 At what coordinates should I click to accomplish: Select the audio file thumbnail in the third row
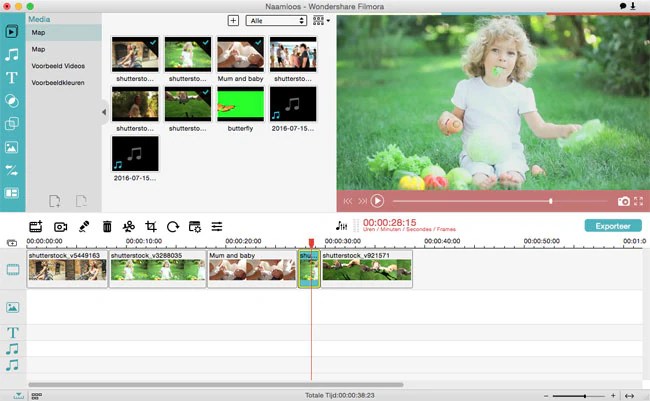click(x=135, y=153)
